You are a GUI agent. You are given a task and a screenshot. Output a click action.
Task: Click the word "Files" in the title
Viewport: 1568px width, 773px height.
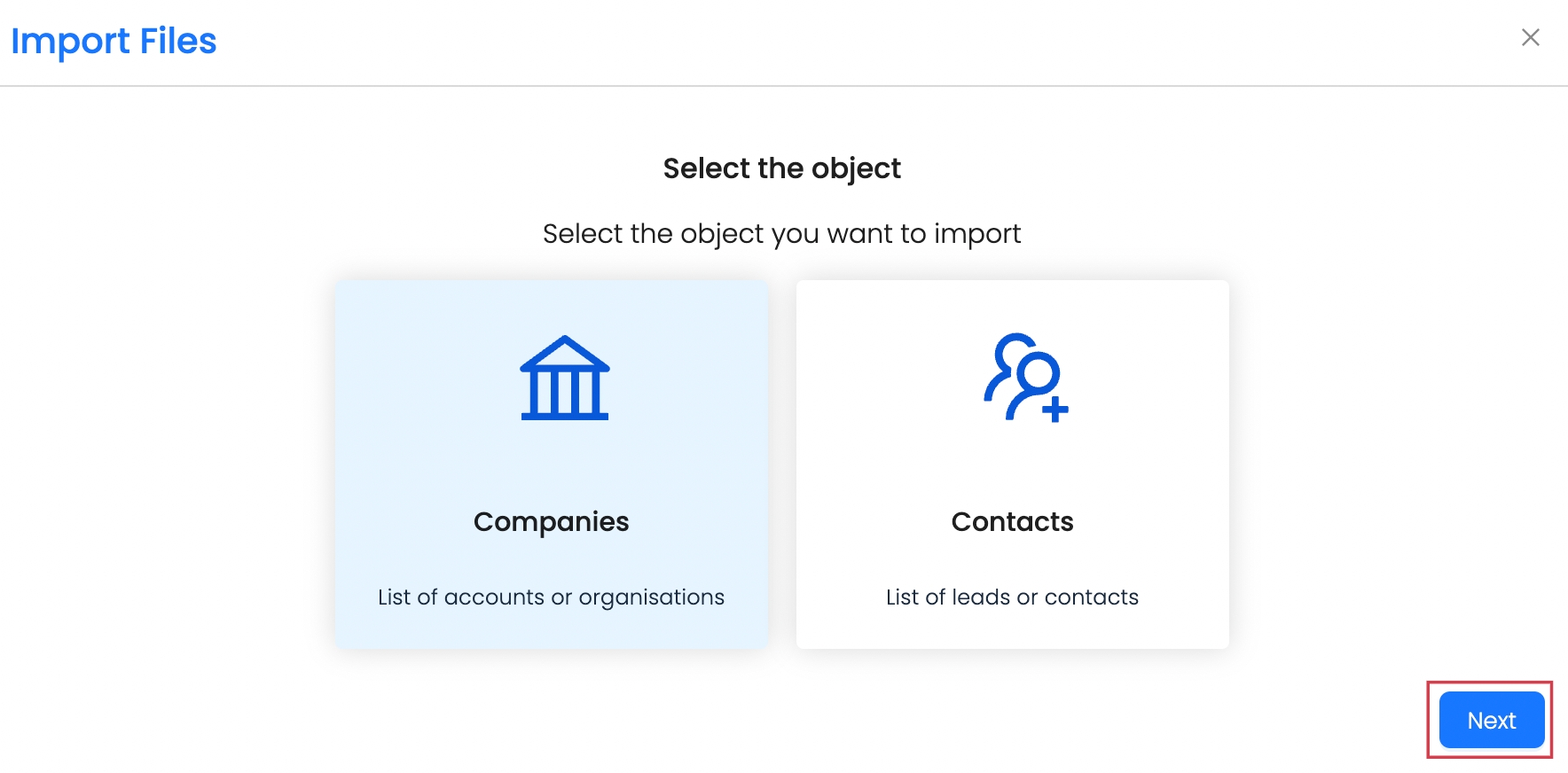click(x=177, y=41)
